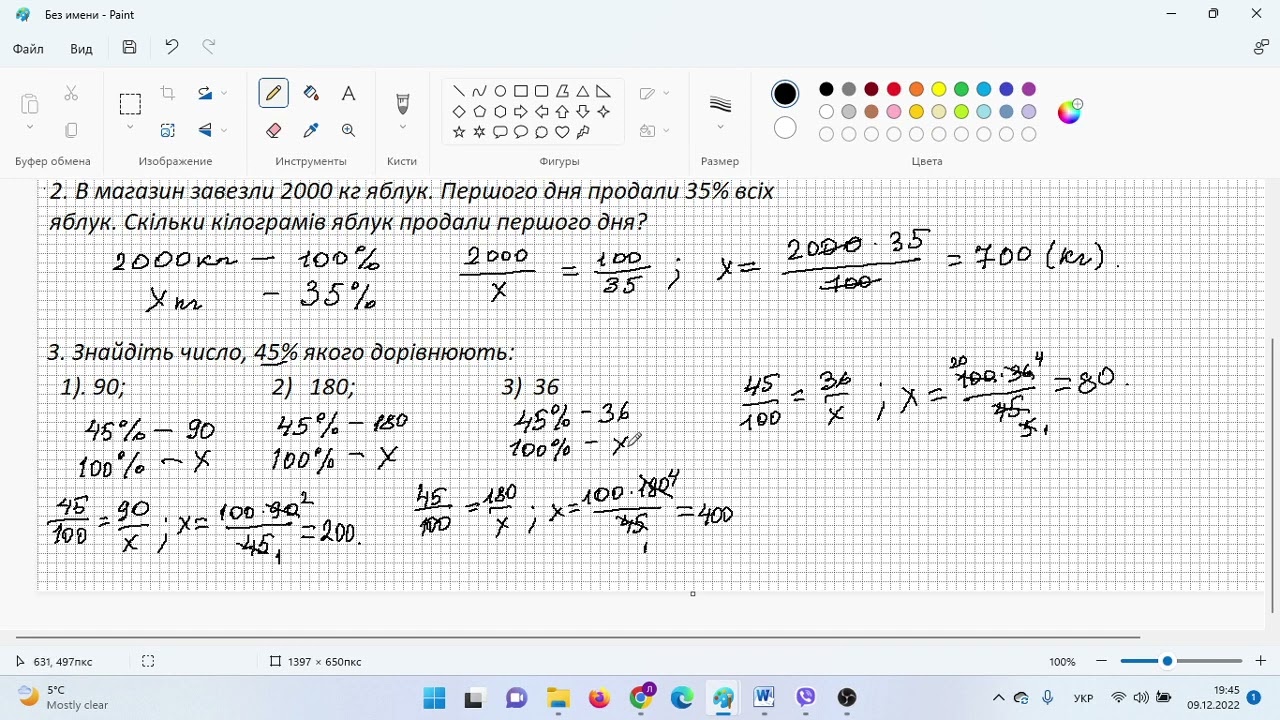Open the Brushes tool
1280x720 pixels.
click(403, 103)
